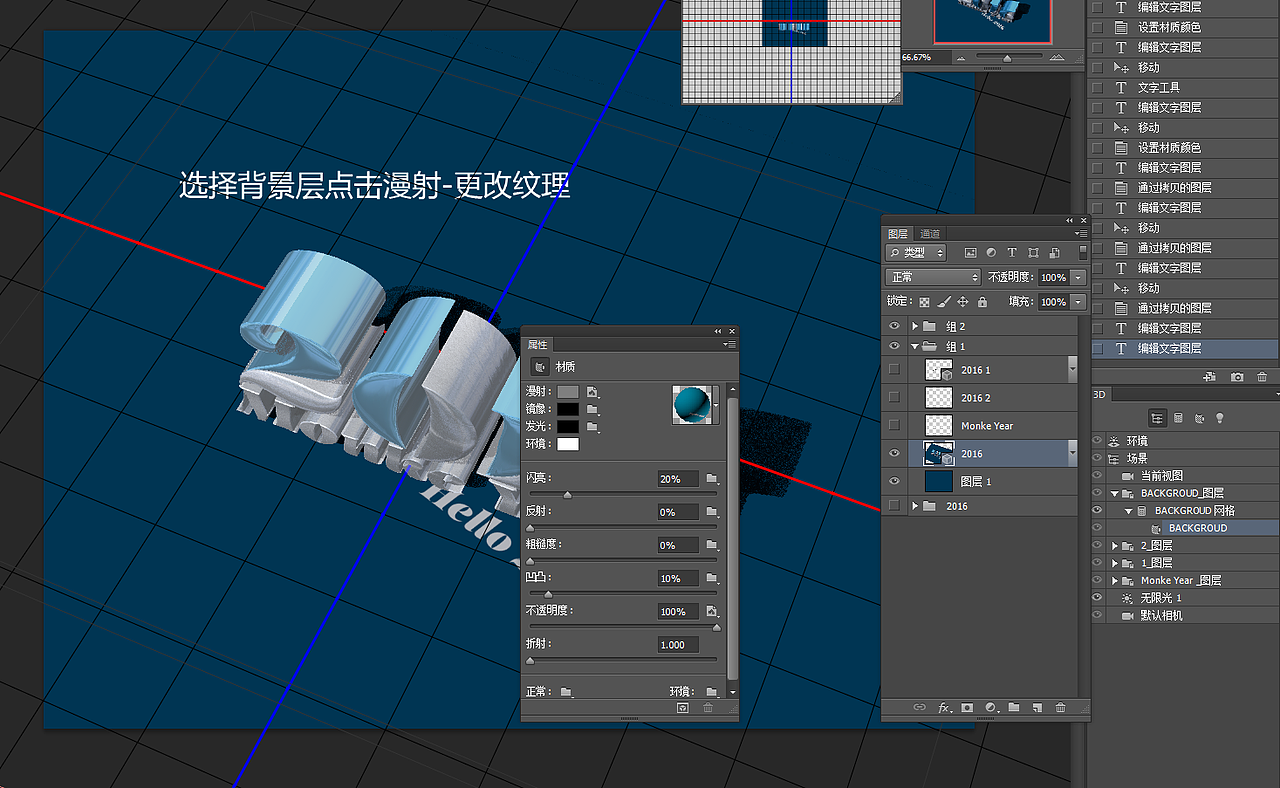Show the 2016 1 layer

(x=894, y=369)
